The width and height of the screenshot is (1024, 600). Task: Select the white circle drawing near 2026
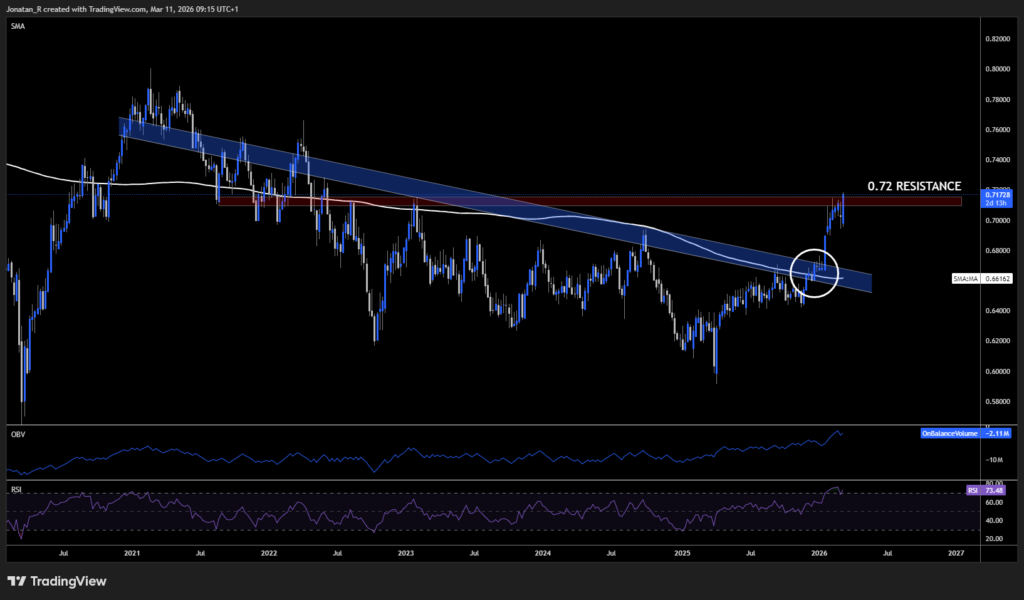(x=815, y=274)
